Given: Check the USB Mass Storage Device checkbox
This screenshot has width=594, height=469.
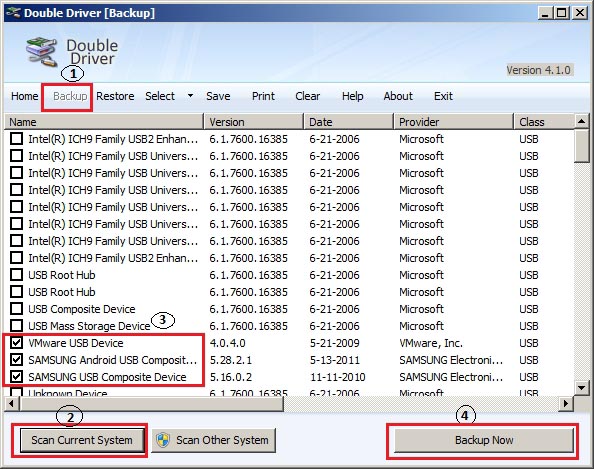Looking at the screenshot, I should coord(16,326).
